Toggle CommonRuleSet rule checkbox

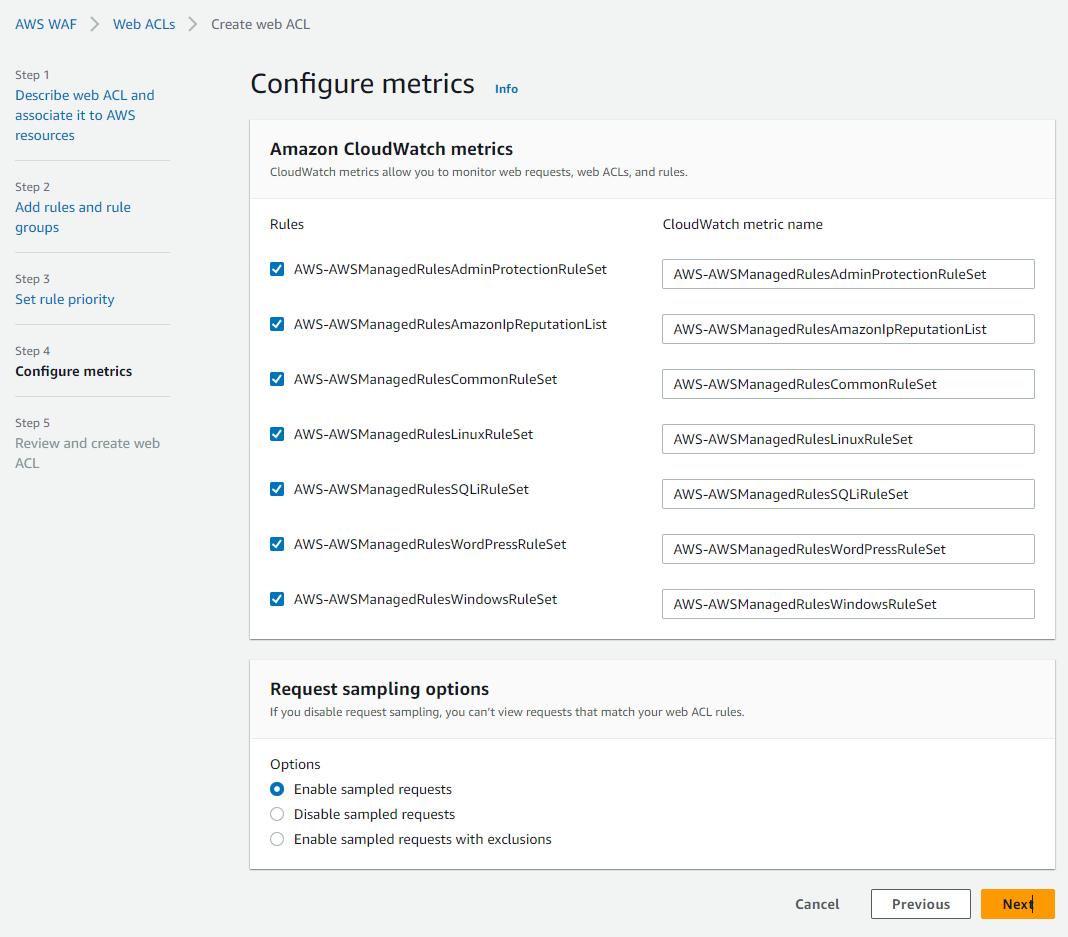click(x=277, y=379)
